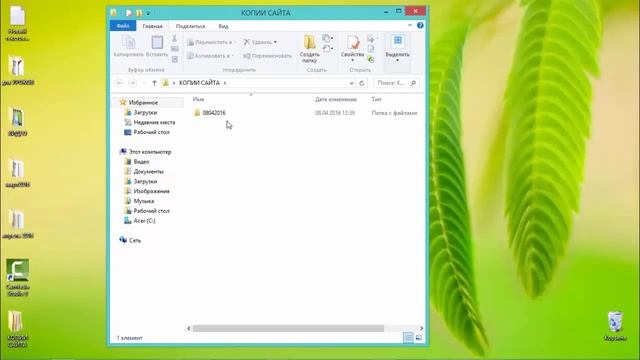
Task: Minimize the КОПИИ САЙТА window
Action: tap(386, 12)
